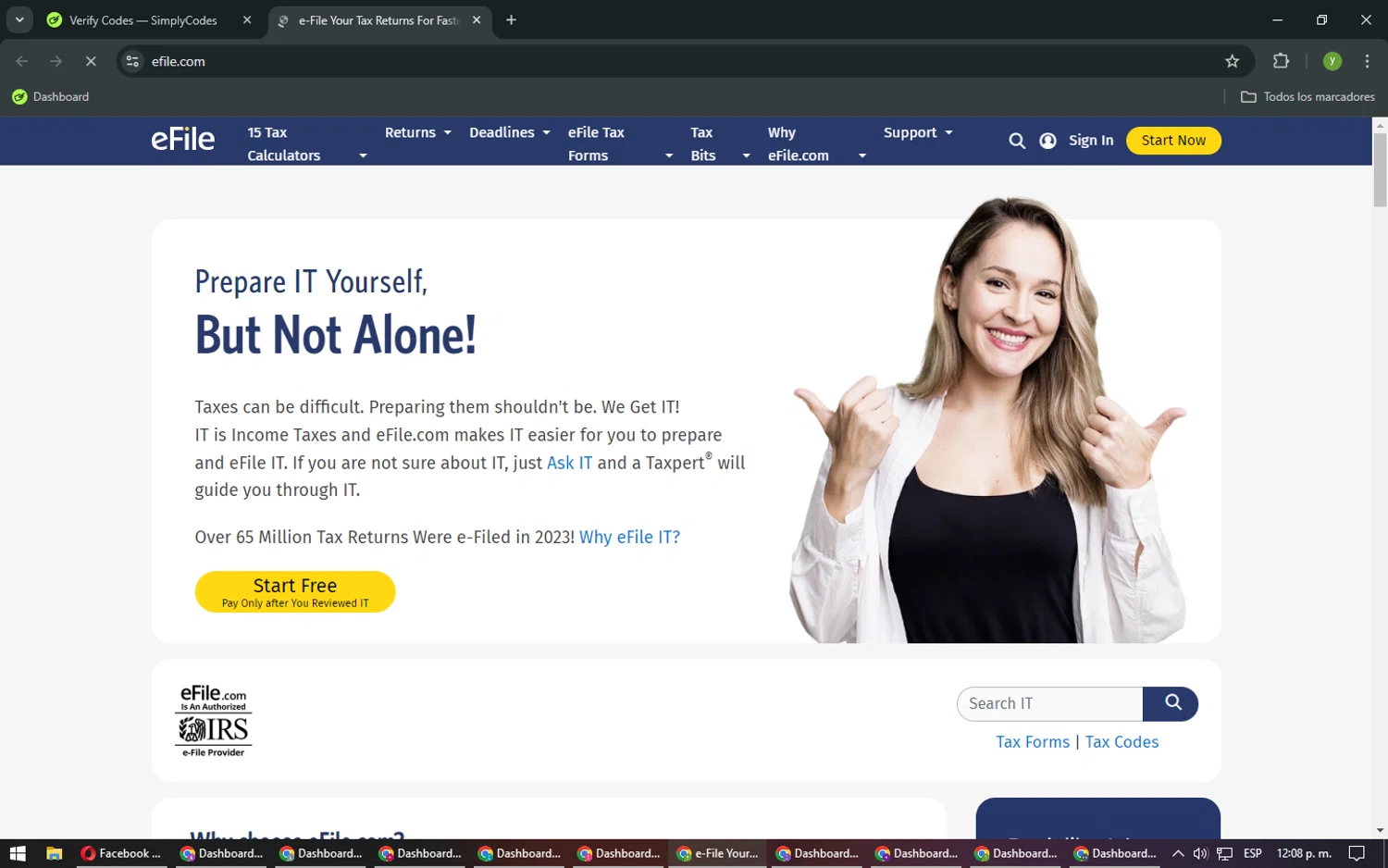Open the Dashboard bookmark

pyautogui.click(x=51, y=96)
